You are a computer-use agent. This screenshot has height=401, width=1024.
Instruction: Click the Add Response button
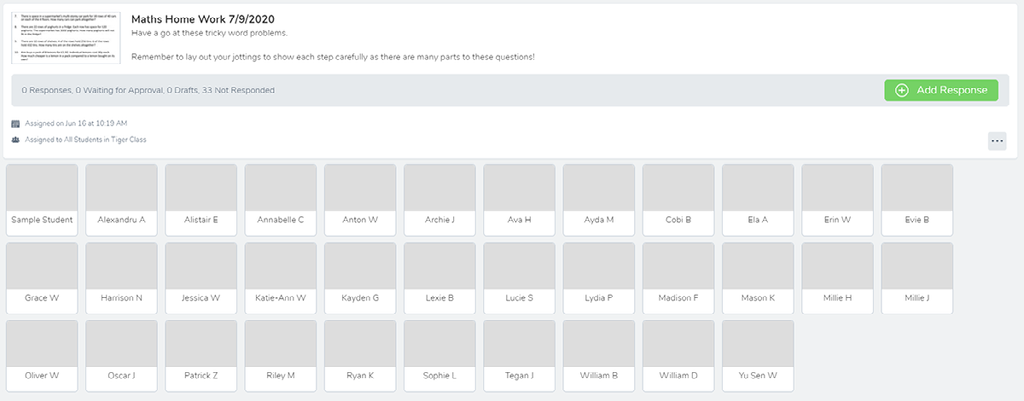(941, 90)
